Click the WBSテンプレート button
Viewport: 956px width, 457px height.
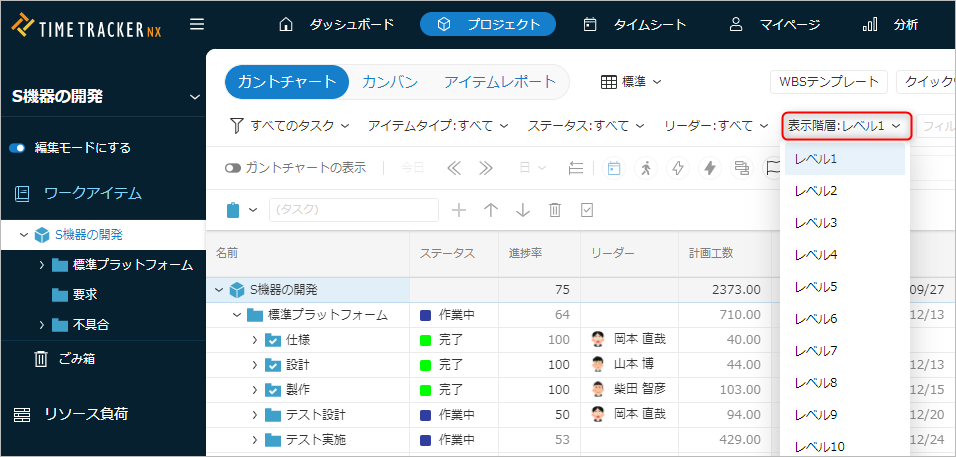(828, 82)
